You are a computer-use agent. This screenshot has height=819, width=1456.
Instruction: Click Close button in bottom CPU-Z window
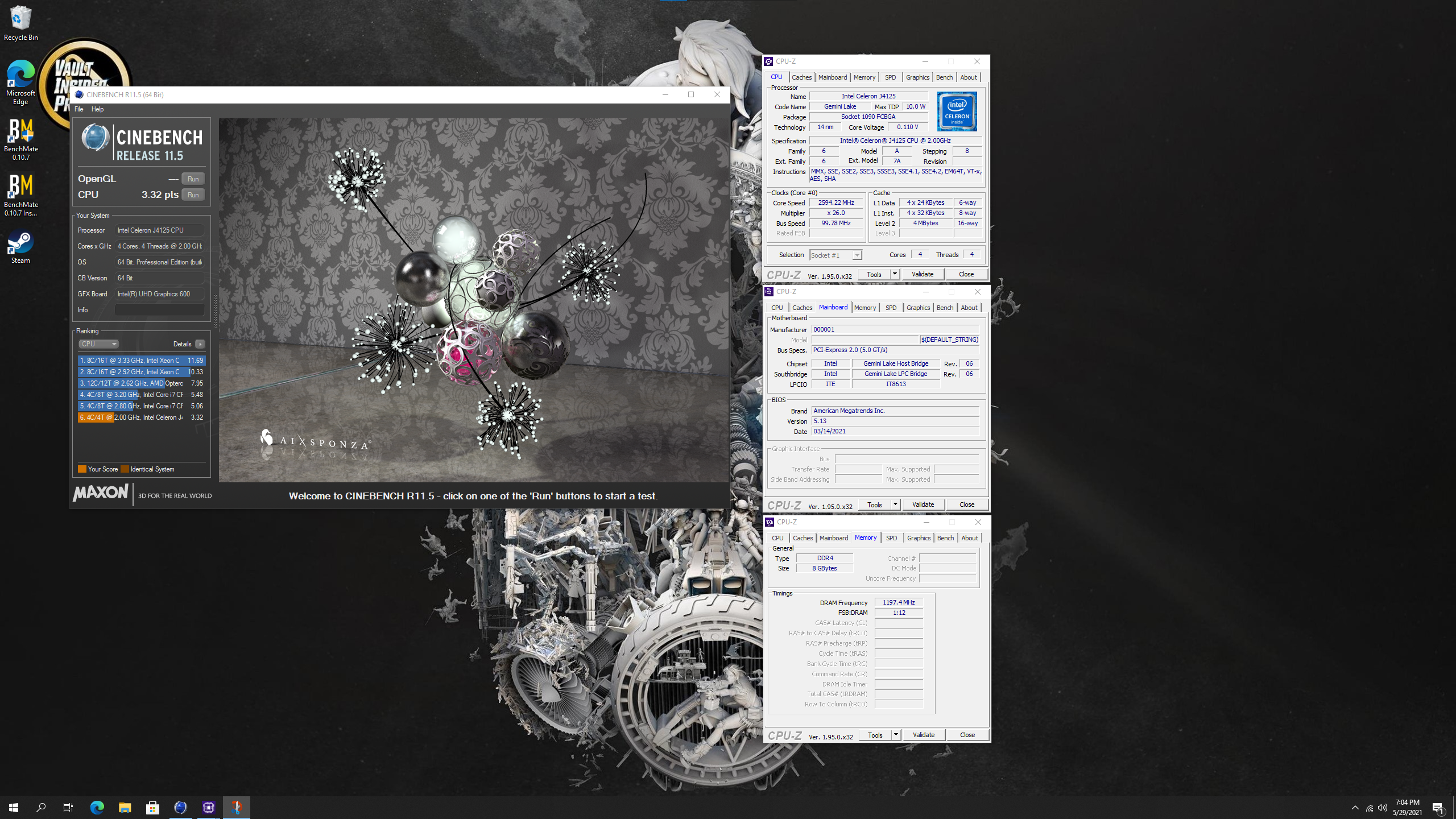(x=967, y=735)
